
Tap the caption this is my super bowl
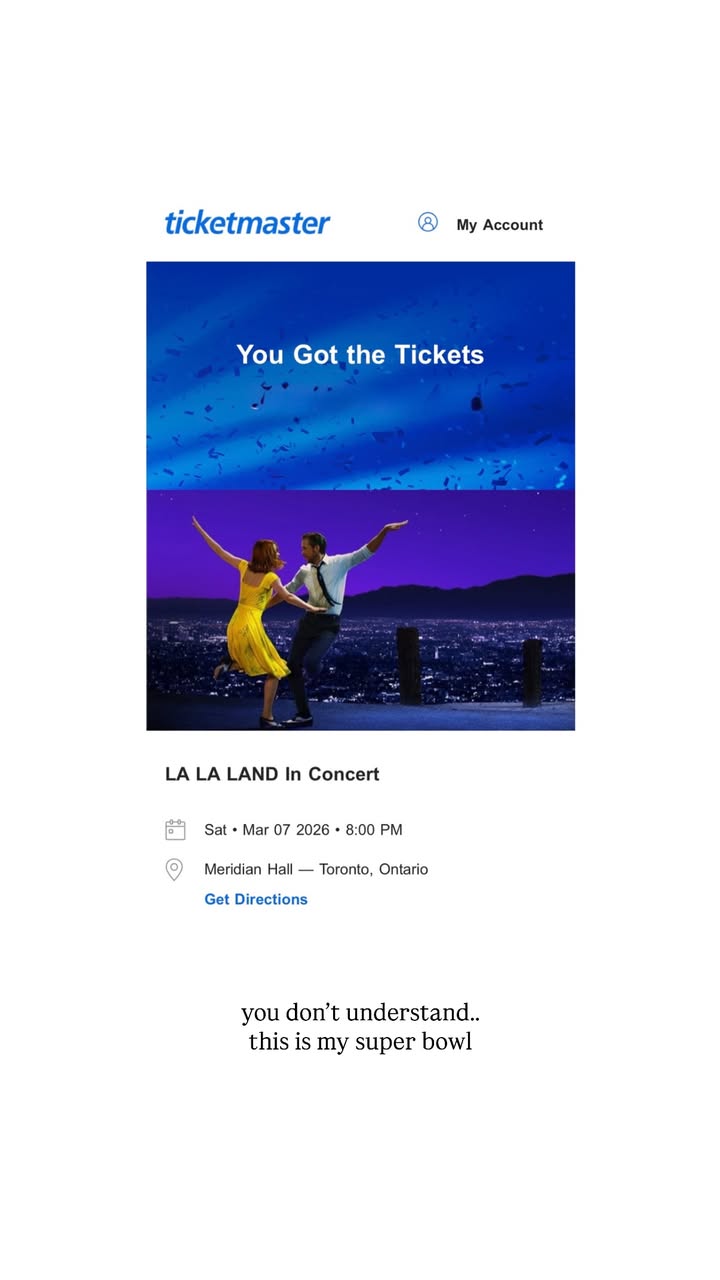point(360,1041)
